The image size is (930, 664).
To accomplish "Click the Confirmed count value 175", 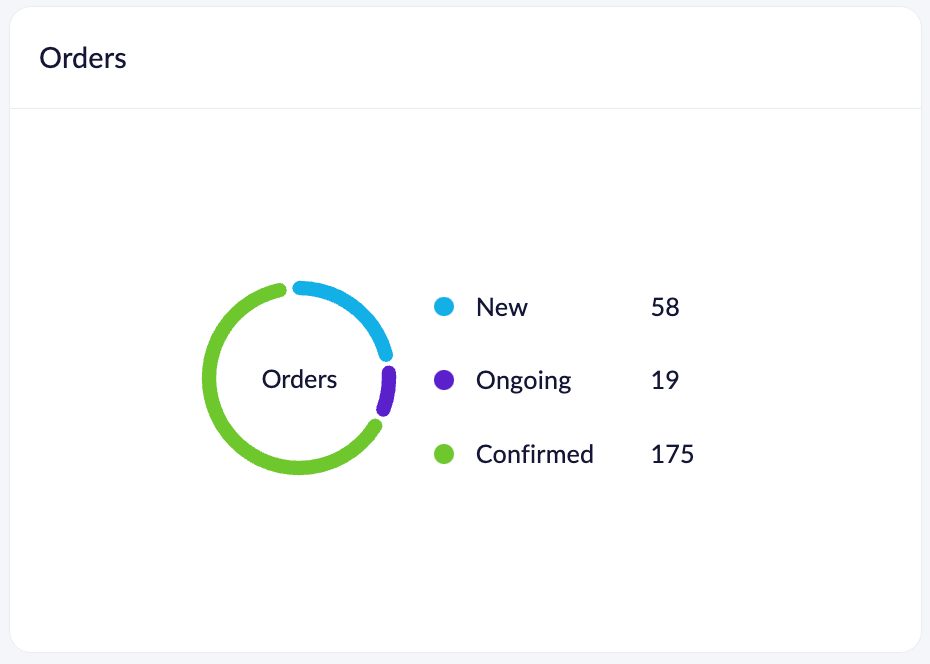I will coord(672,454).
